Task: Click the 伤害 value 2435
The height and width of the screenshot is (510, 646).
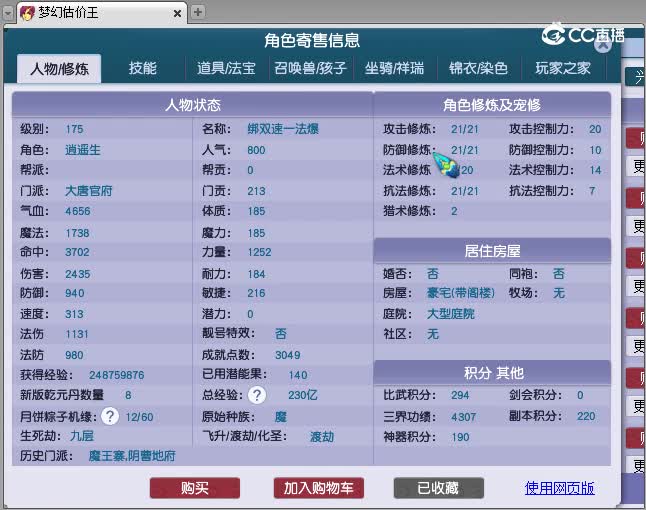Action: pyautogui.click(x=77, y=274)
